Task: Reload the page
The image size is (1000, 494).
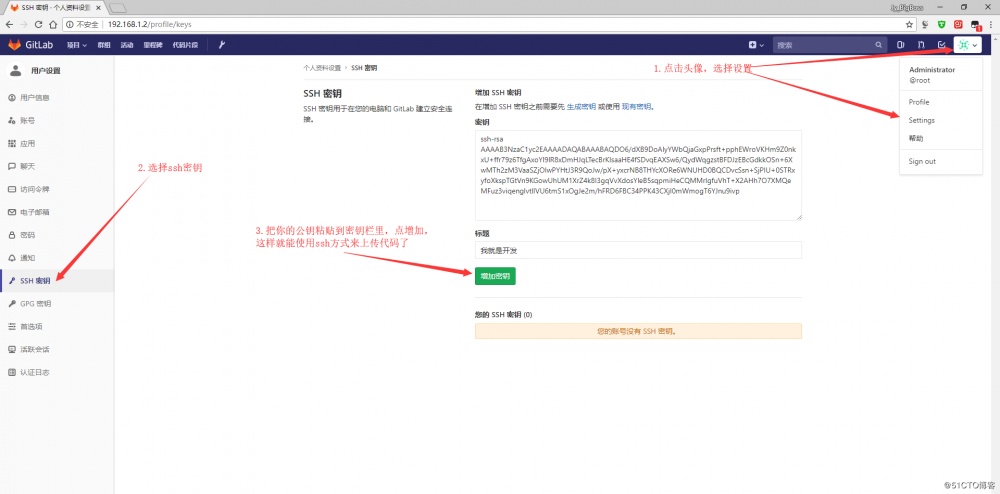Action: (x=38, y=24)
